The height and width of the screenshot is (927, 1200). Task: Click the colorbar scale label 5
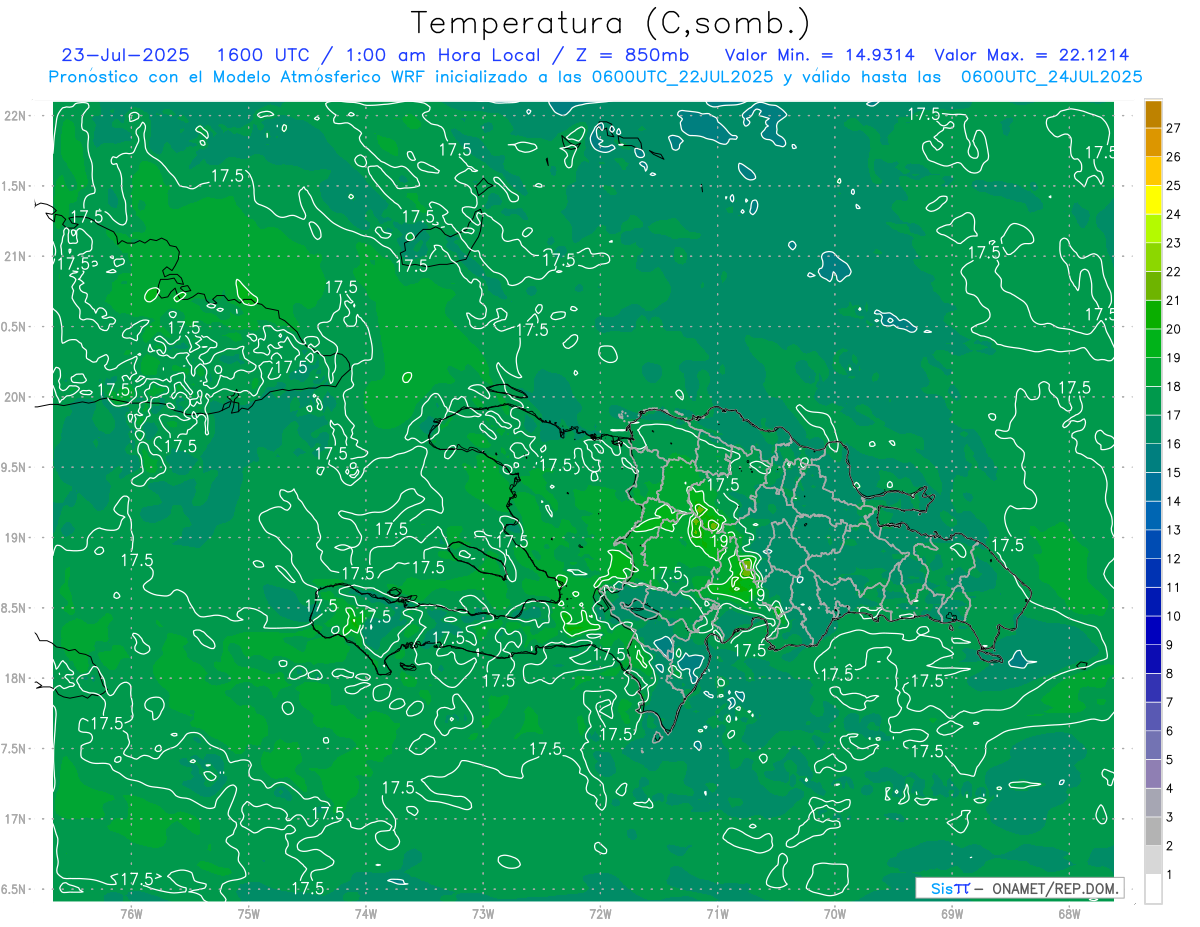tap(1171, 760)
